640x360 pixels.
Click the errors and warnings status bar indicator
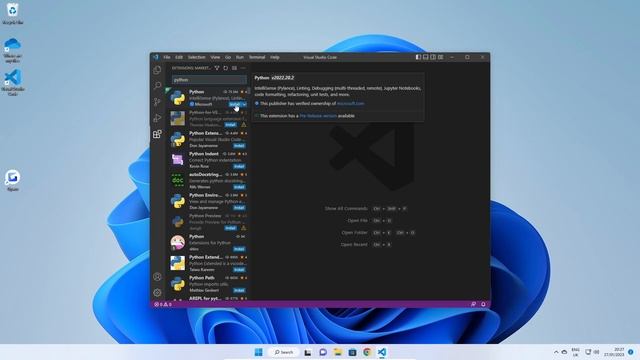click(163, 304)
